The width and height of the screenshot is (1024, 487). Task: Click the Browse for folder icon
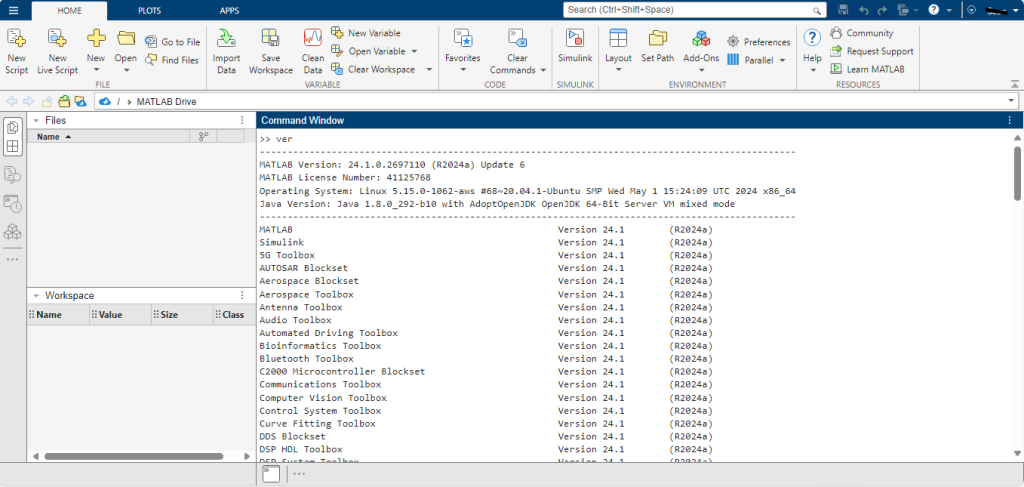coord(63,102)
